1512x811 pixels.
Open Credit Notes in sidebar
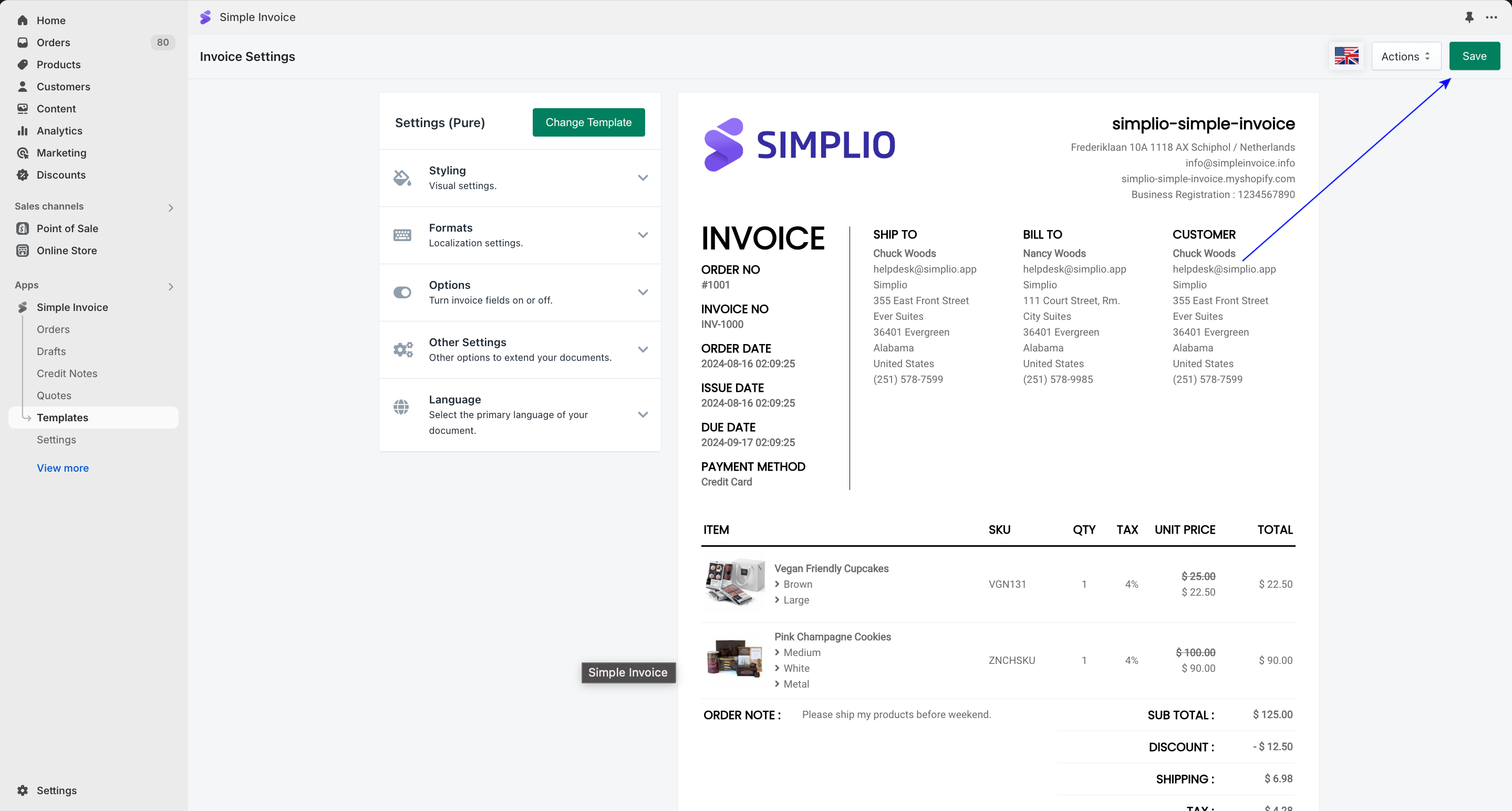pos(67,373)
